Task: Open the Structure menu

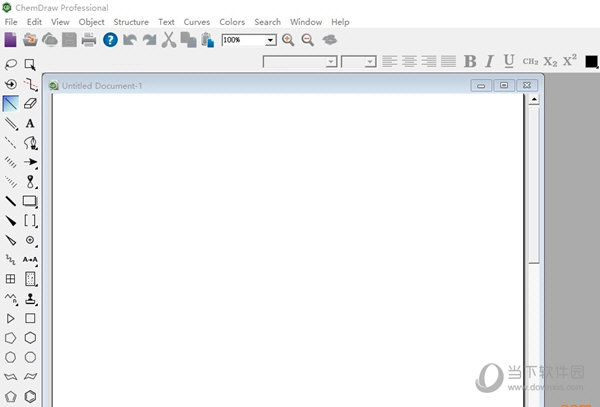Action: [131, 22]
